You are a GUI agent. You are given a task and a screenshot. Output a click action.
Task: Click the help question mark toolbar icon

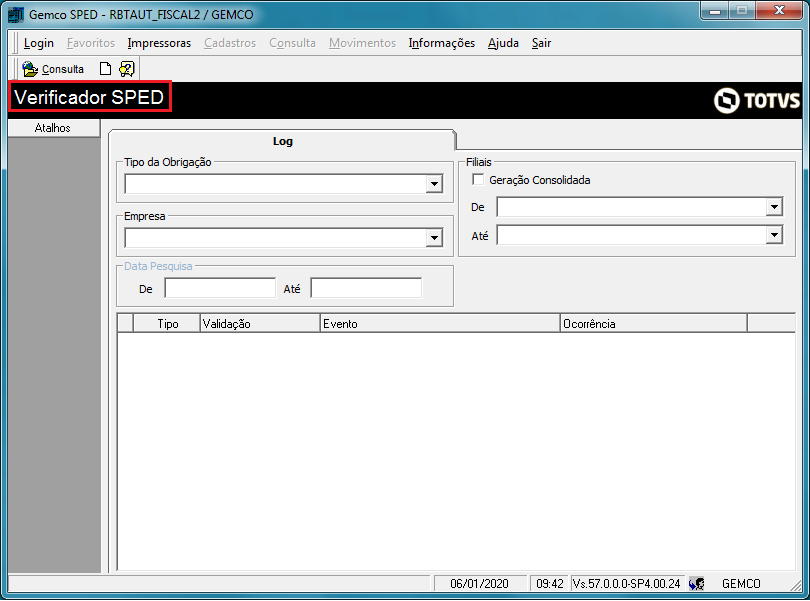127,69
